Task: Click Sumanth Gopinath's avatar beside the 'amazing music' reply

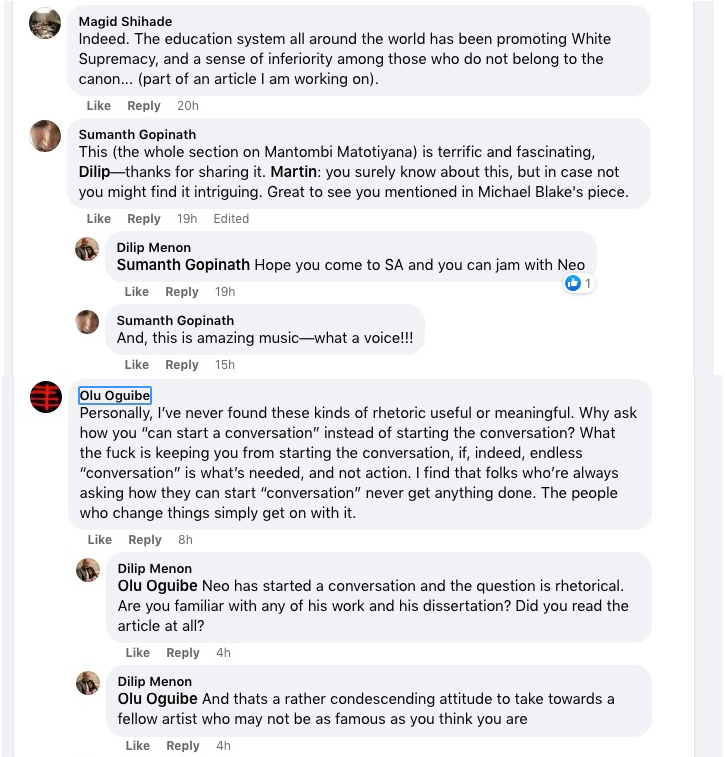Action: 87,321
